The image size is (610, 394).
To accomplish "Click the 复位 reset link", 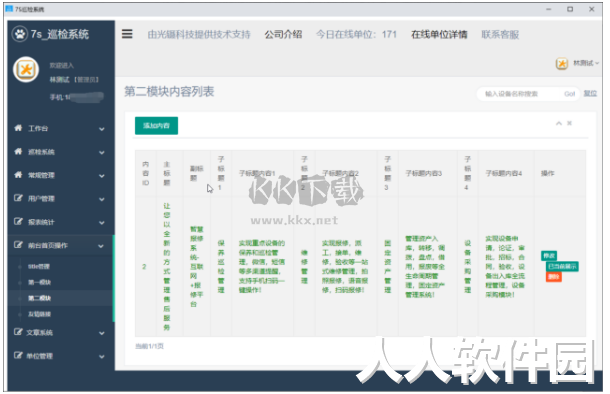I will click(590, 93).
